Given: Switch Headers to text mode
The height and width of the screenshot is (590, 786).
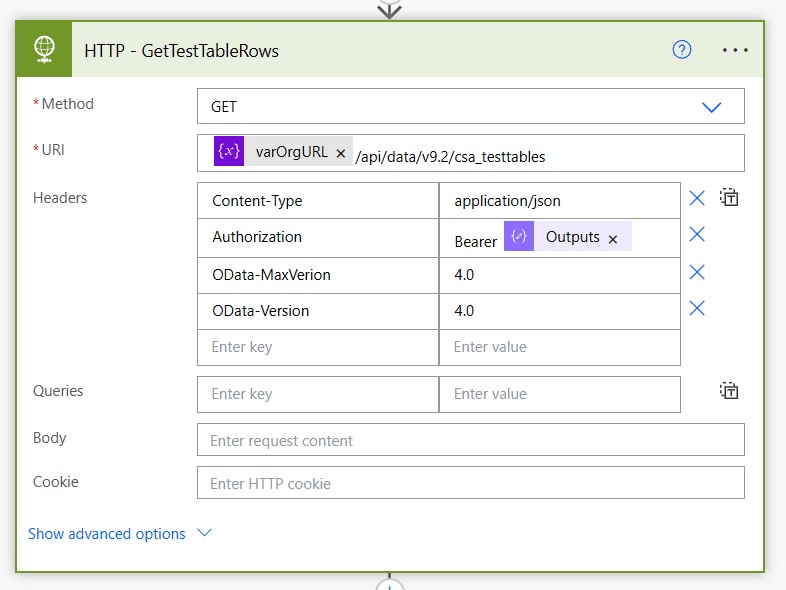Looking at the screenshot, I should tap(730, 198).
